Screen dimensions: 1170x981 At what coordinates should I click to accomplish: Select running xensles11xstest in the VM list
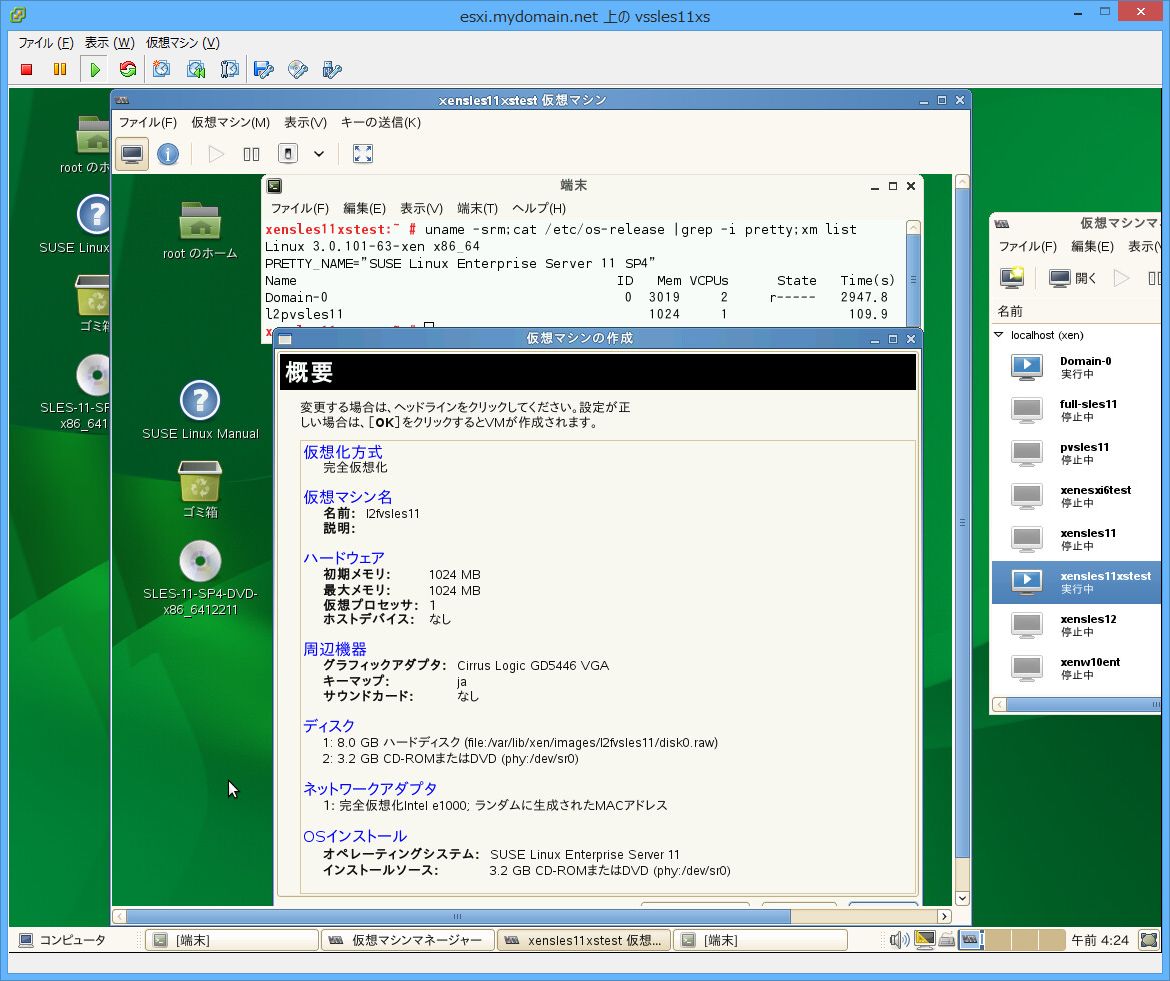1075,582
